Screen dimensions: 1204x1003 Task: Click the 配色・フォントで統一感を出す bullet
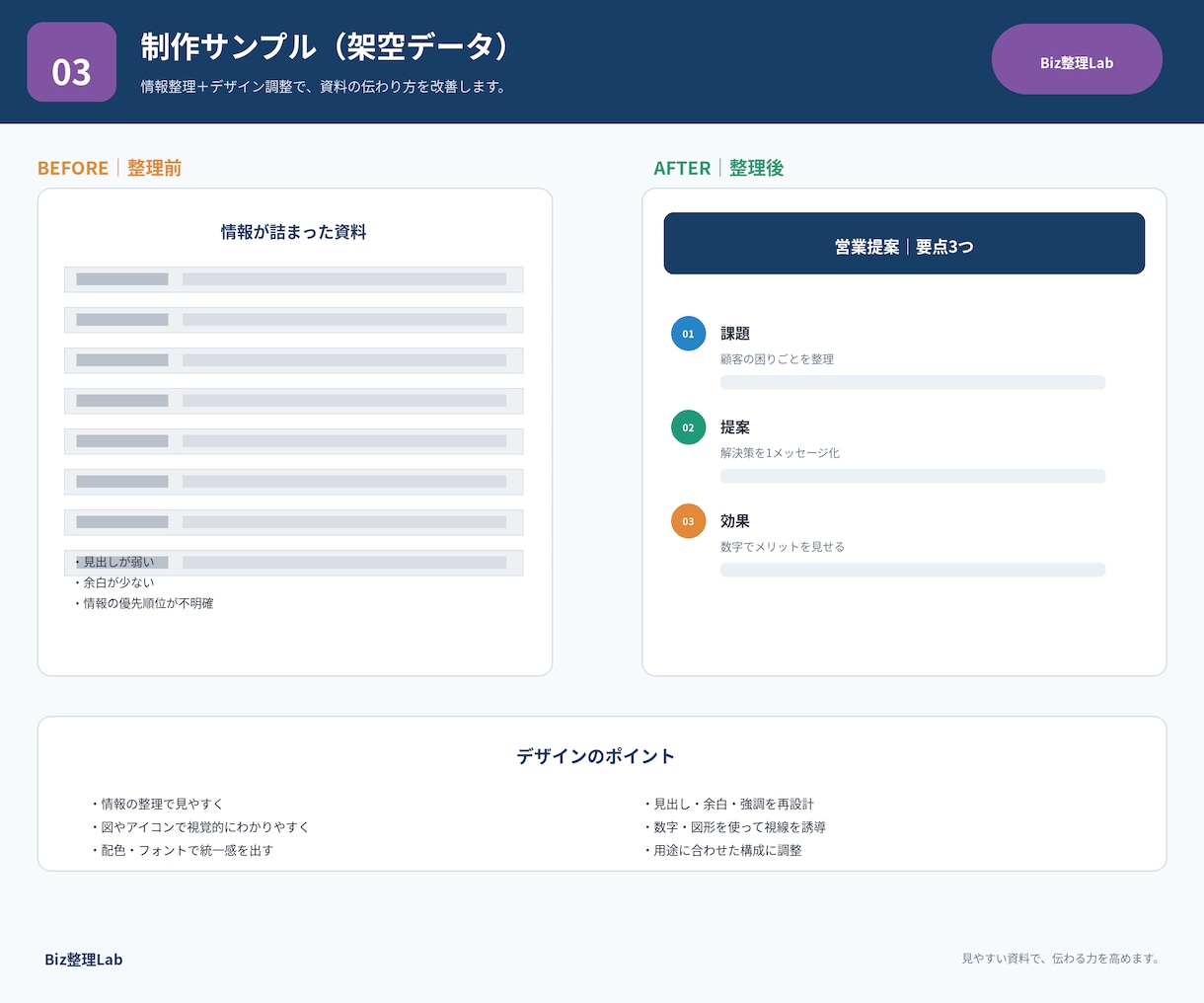point(182,850)
